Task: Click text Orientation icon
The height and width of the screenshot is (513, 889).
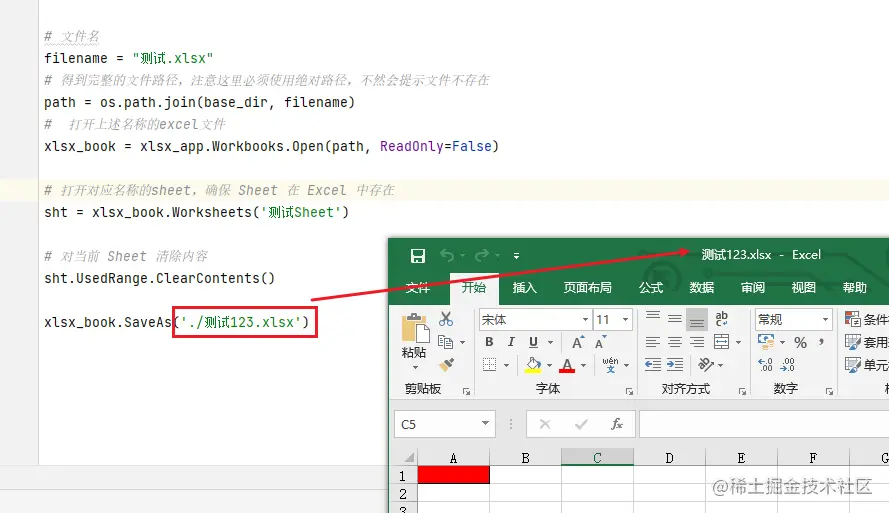Action: [x=705, y=364]
